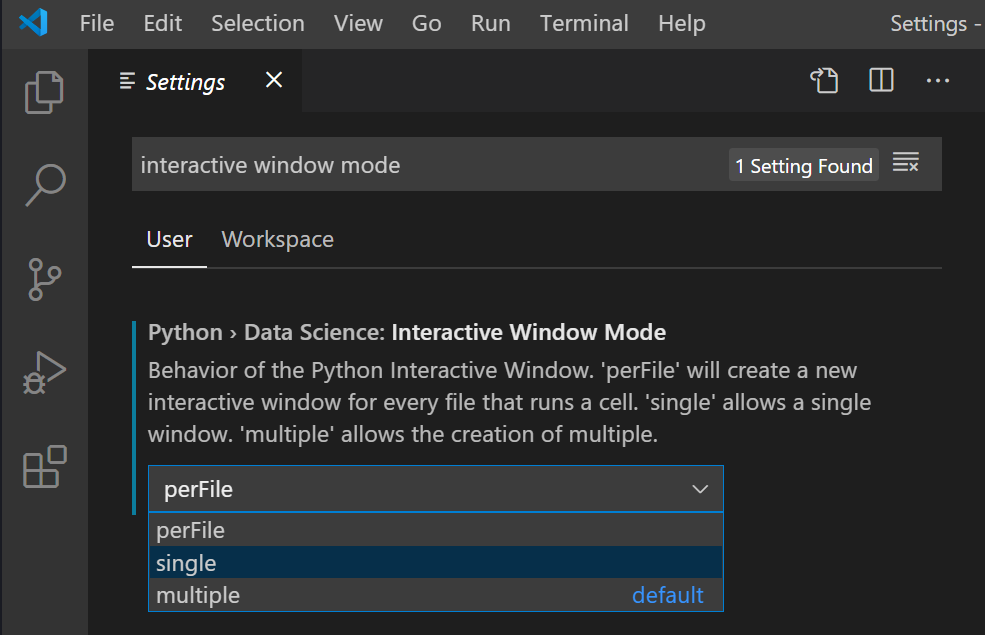
Task: Open the Run menu in the menu bar
Action: coord(490,23)
